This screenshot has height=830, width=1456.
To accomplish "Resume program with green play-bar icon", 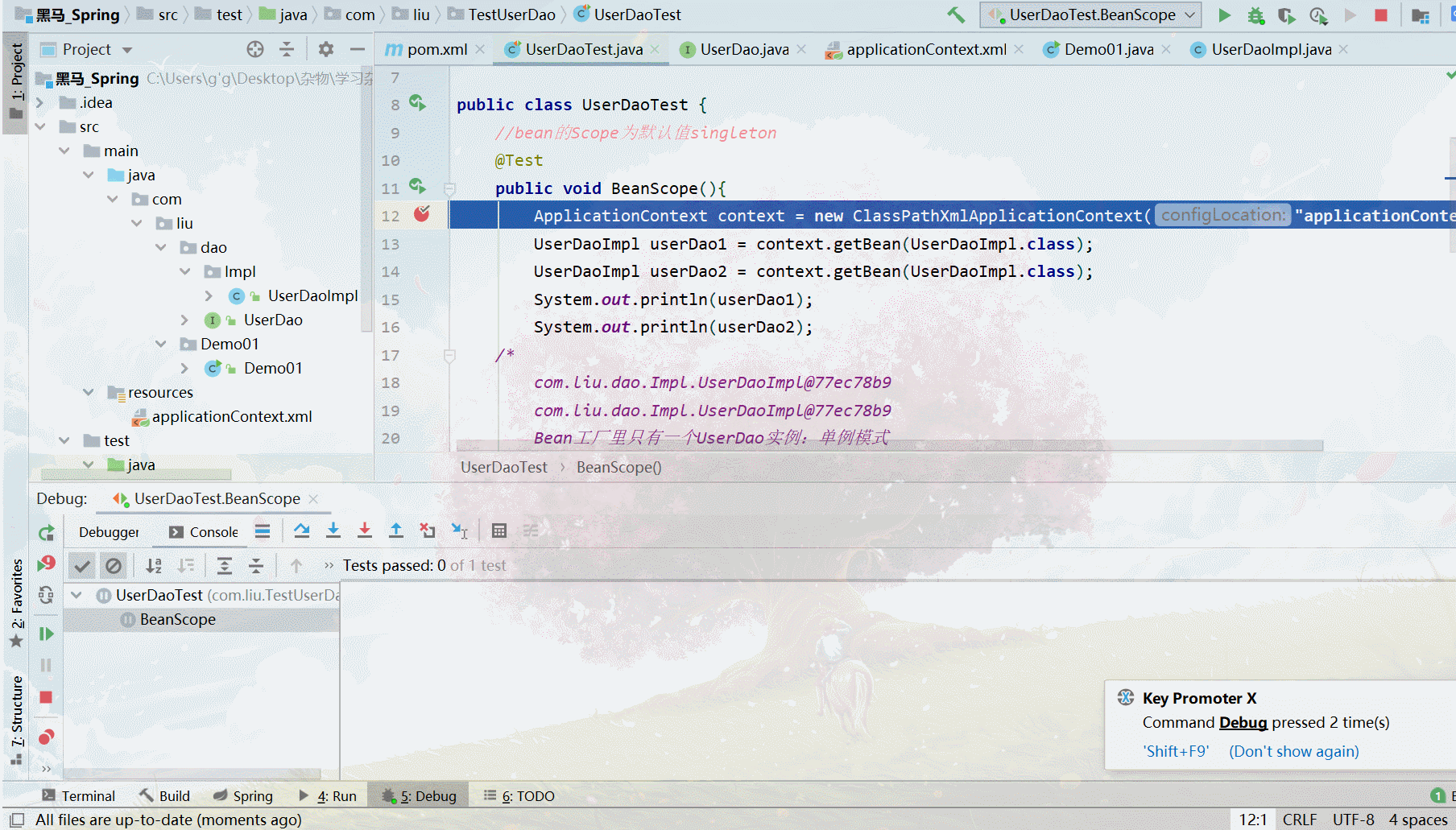I will (46, 634).
